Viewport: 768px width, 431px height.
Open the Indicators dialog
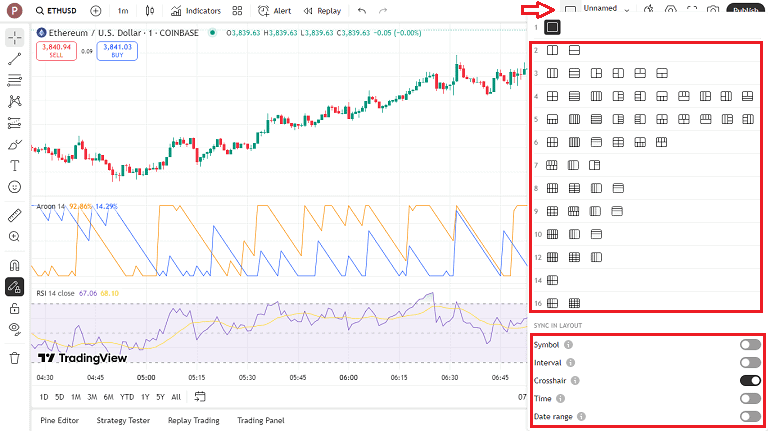pos(196,11)
